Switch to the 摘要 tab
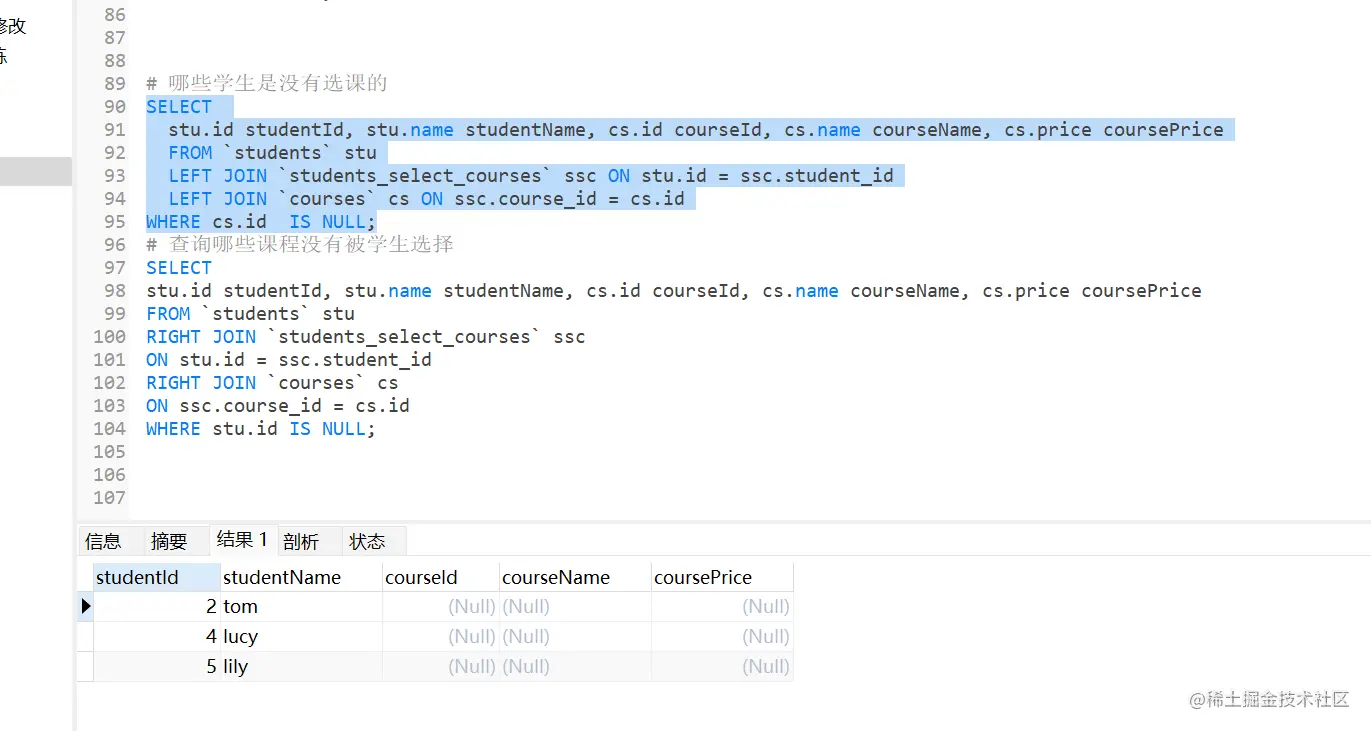This screenshot has width=1371, height=731. tap(169, 541)
